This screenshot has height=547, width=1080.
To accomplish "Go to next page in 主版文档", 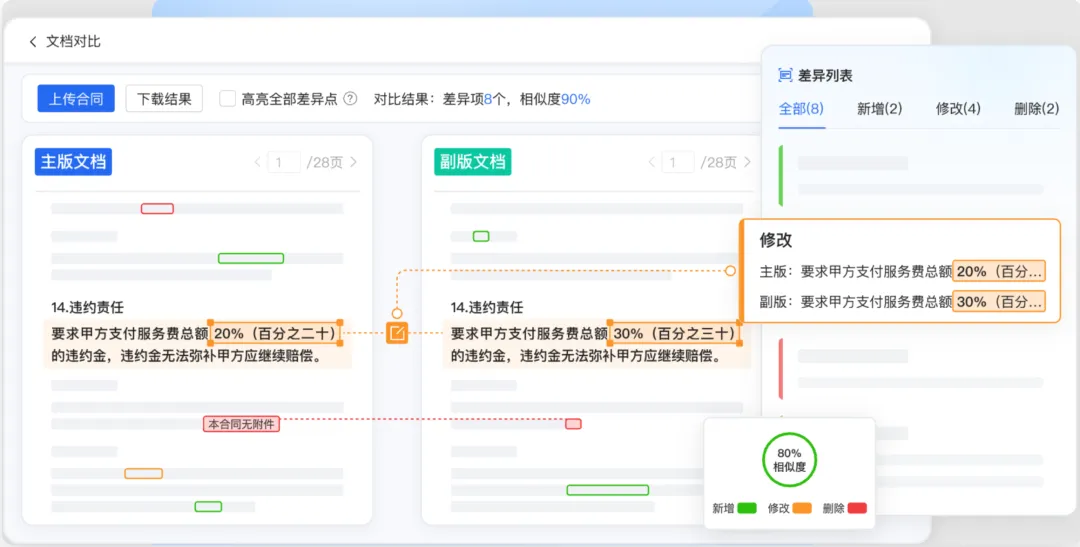I will (353, 163).
